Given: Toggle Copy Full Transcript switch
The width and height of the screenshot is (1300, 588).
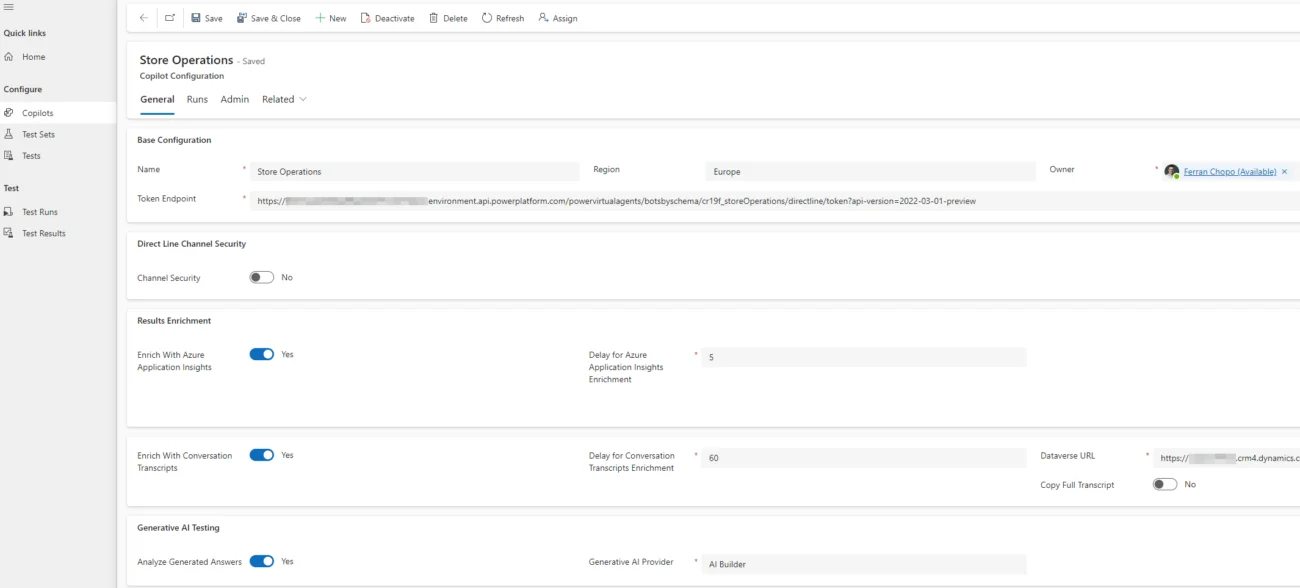Looking at the screenshot, I should (x=1165, y=484).
